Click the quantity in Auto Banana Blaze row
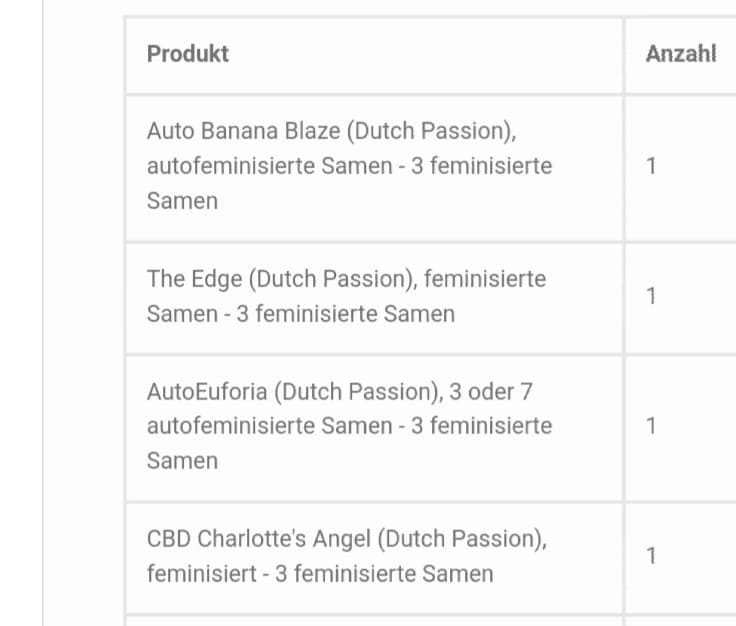This screenshot has width=736, height=626. 652,166
